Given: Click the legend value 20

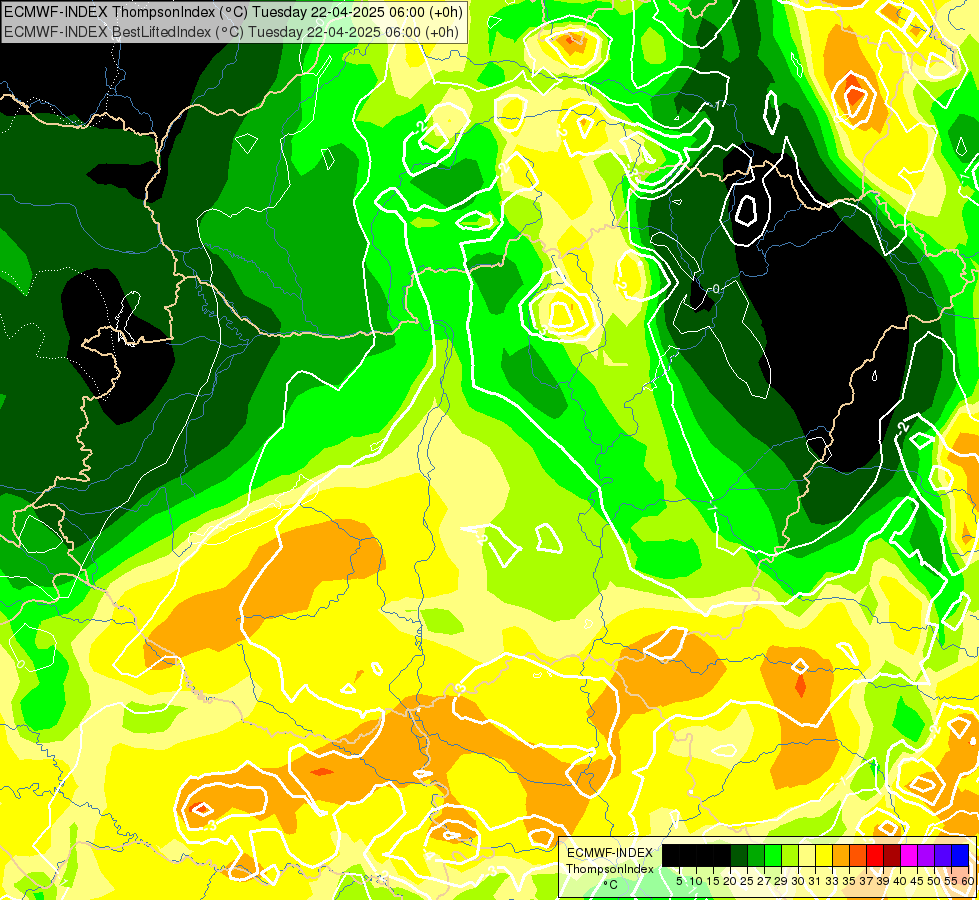Looking at the screenshot, I should (730, 881).
